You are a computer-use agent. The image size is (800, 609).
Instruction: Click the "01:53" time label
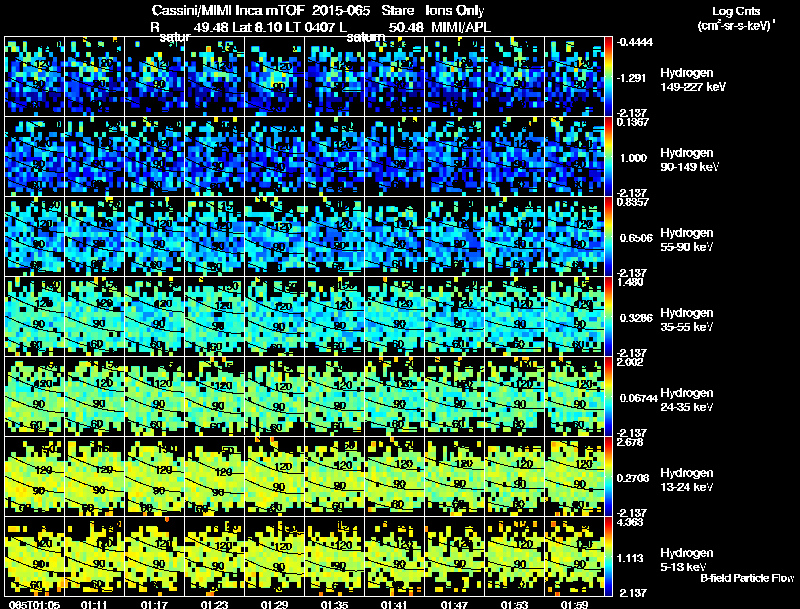[514, 604]
